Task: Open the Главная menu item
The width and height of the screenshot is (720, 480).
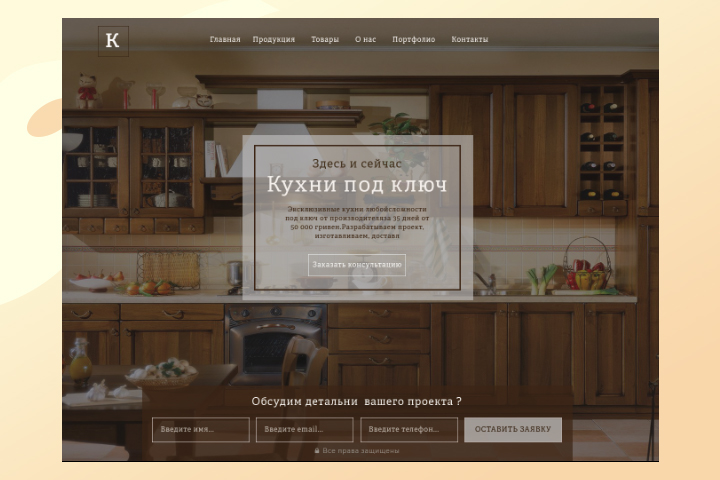Action: (225, 40)
